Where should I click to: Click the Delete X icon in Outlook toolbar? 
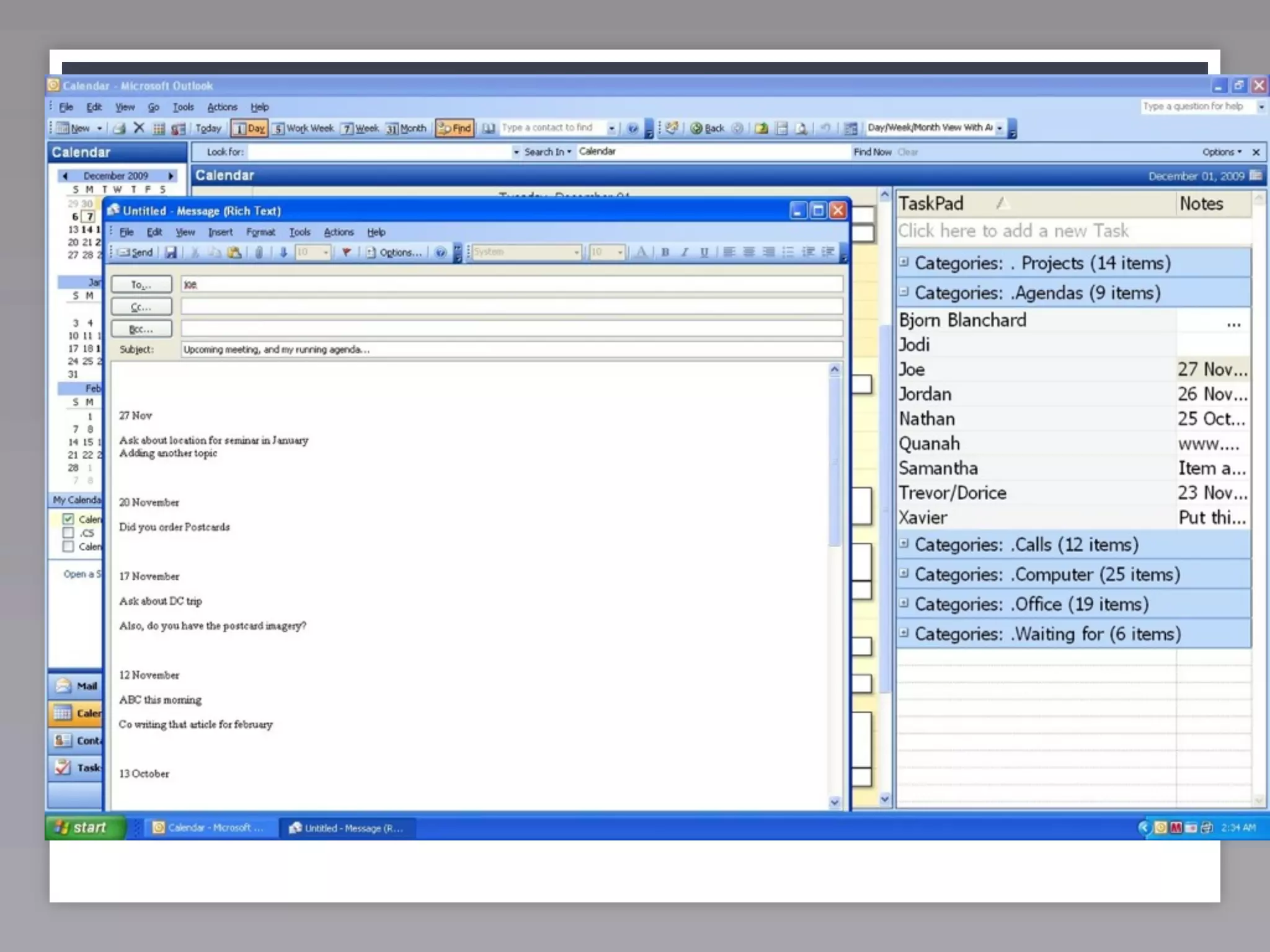pyautogui.click(x=139, y=128)
